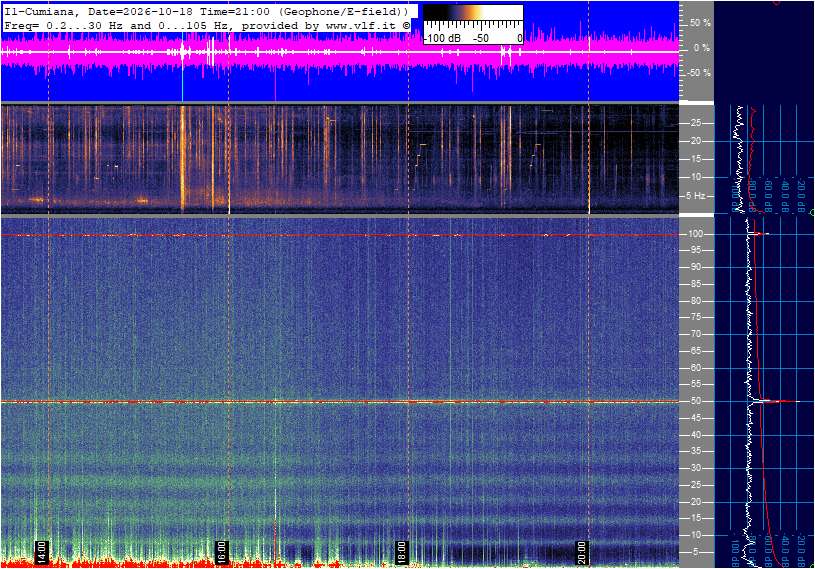
Task: Click the 18:00 time marker
Action: [x=401, y=552]
